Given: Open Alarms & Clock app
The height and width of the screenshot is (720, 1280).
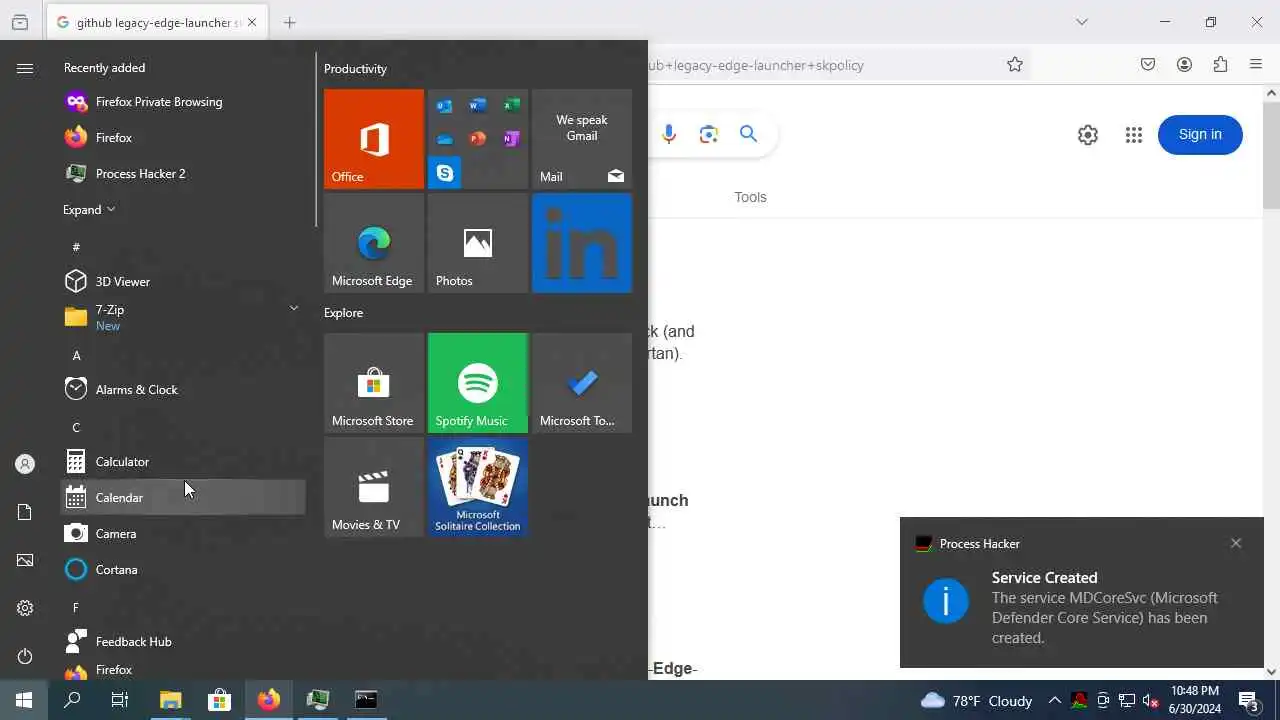Looking at the screenshot, I should pyautogui.click(x=183, y=390).
